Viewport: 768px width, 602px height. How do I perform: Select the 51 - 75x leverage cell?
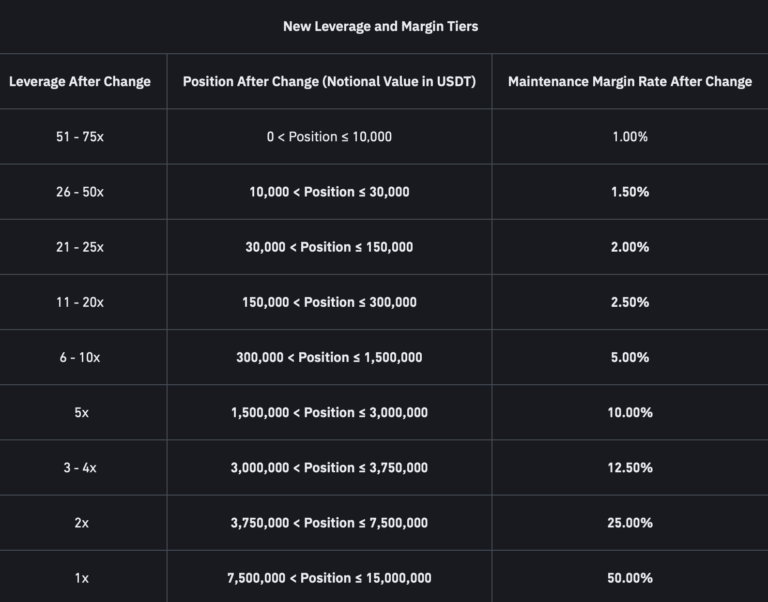80,136
